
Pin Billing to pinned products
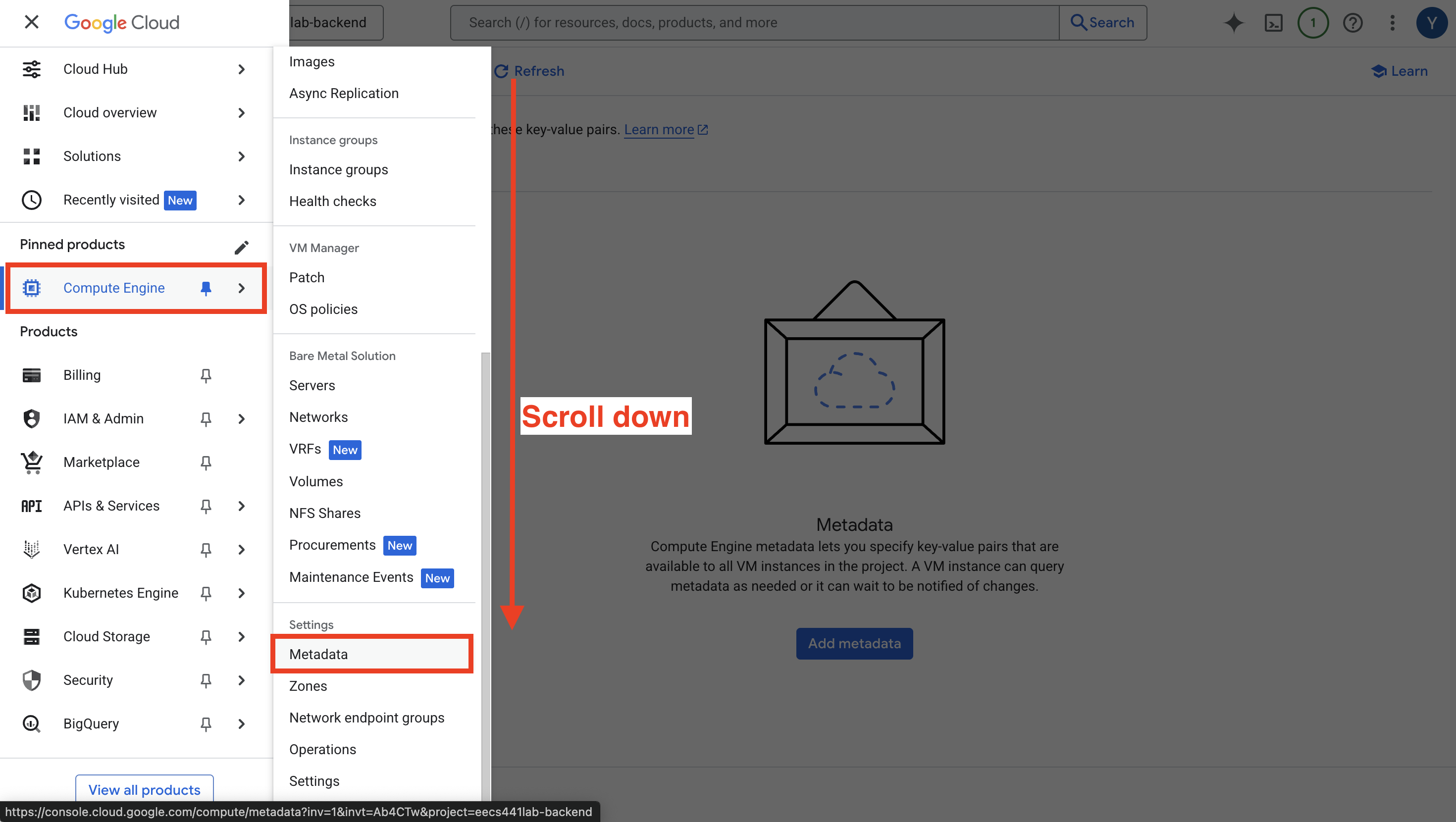click(206, 375)
